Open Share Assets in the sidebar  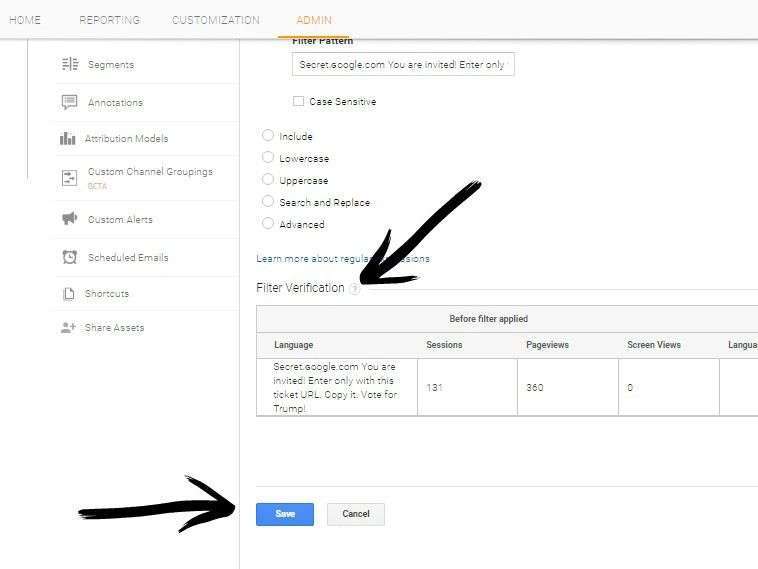115,328
